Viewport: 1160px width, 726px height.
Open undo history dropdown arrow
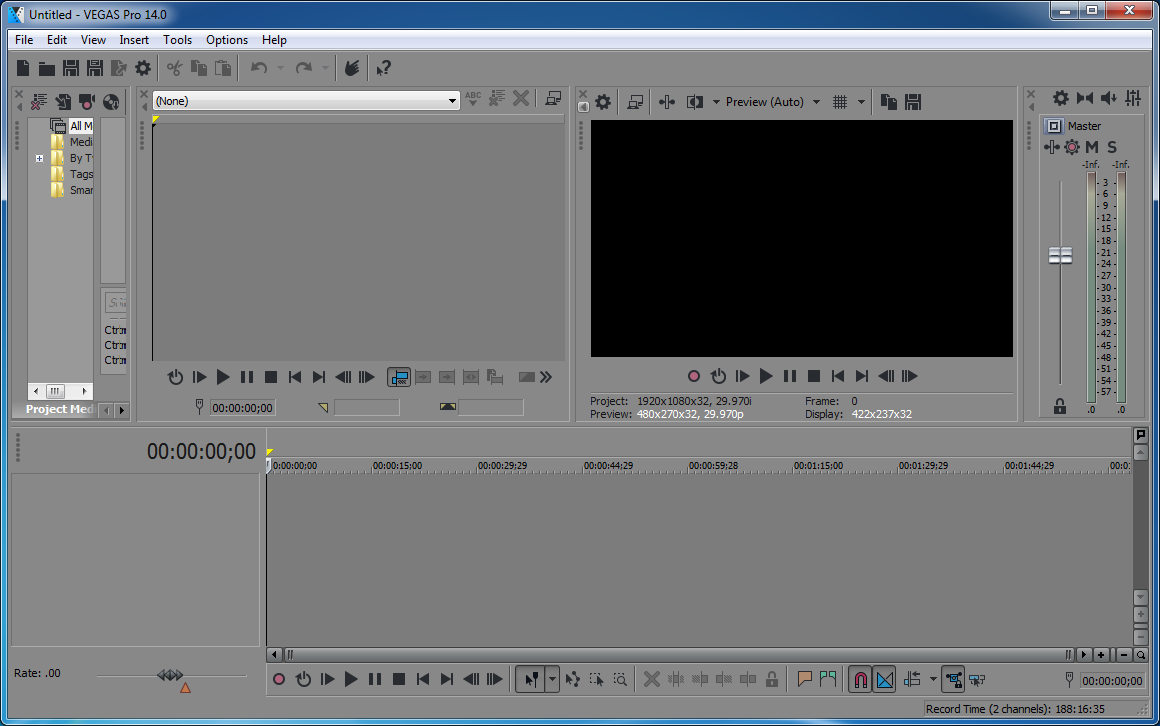280,68
